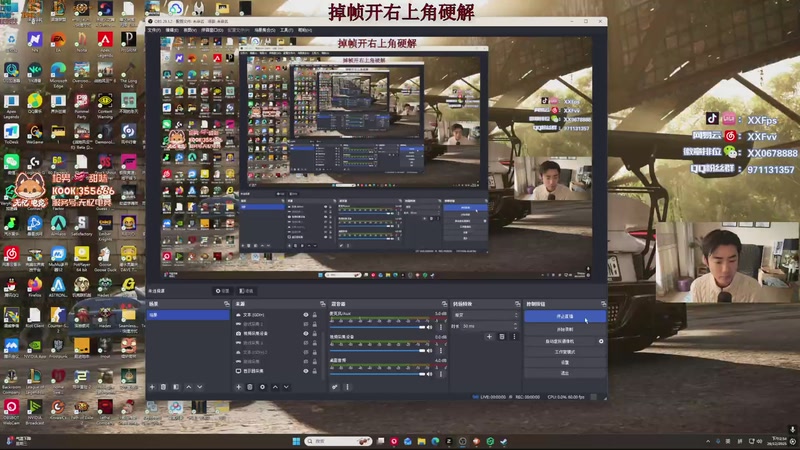Screen dimensions: 800x450
Task: Pop out the audio mixer dock panel
Action: pos(444,304)
